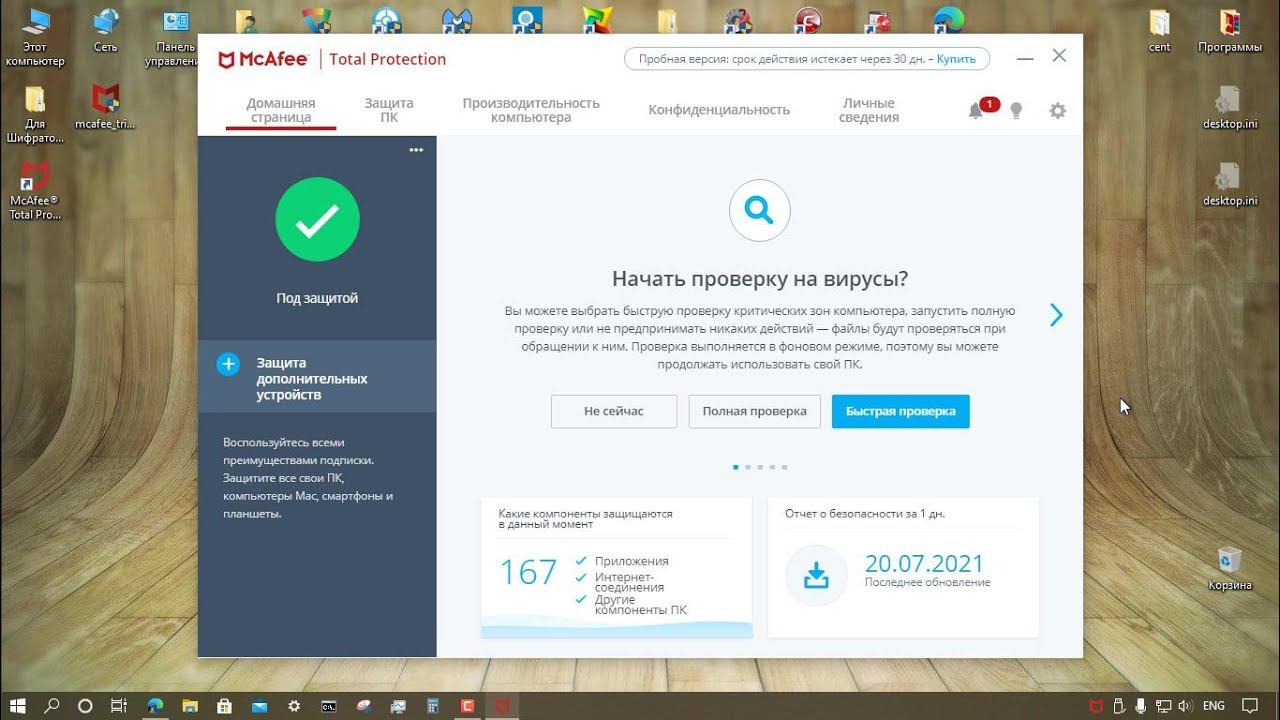Click the volume icon in system tray

pyautogui.click(x=1185, y=706)
